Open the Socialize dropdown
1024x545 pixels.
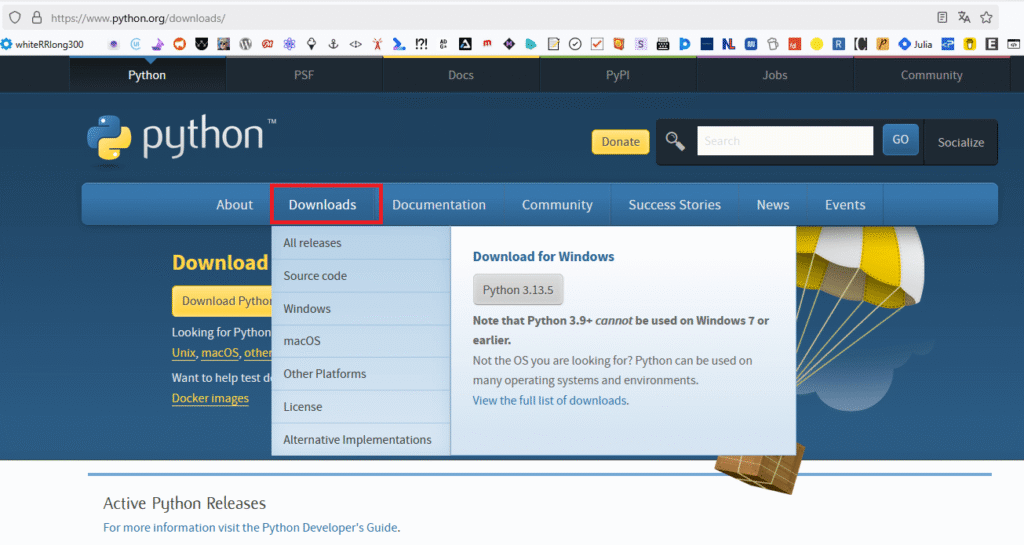[960, 142]
